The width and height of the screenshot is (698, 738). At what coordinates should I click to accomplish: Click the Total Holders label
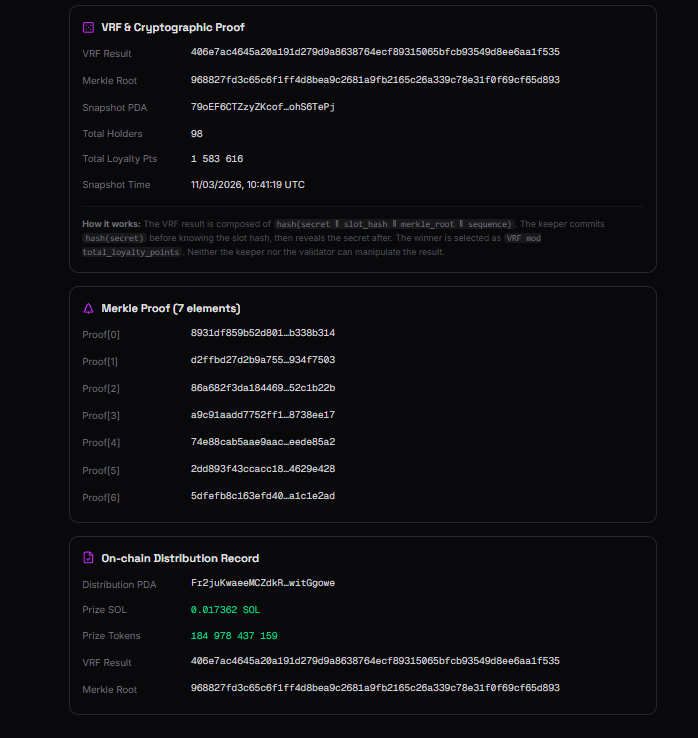112,134
